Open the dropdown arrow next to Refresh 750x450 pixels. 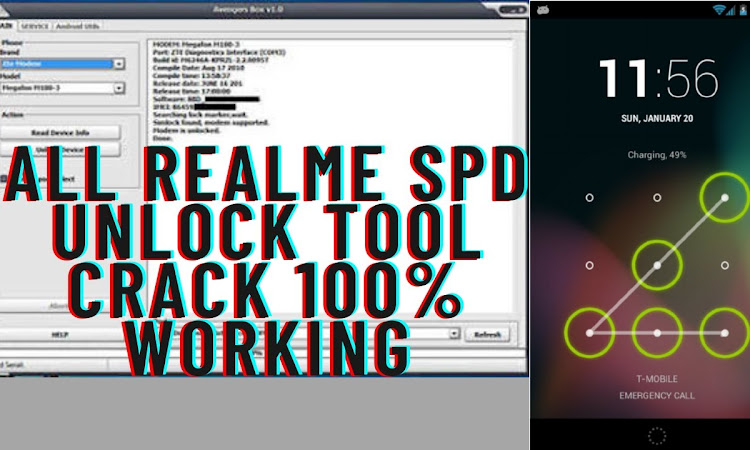tap(454, 334)
